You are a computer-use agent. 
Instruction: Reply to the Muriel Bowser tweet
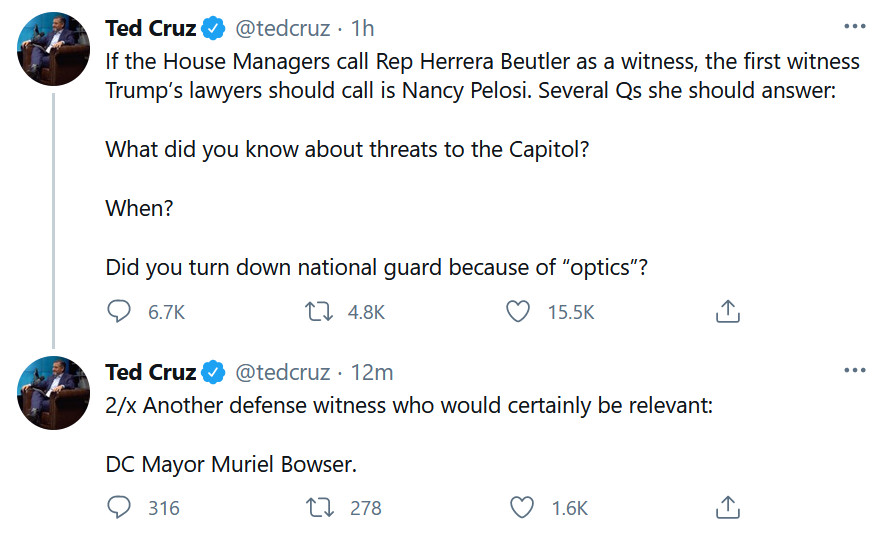[119, 508]
